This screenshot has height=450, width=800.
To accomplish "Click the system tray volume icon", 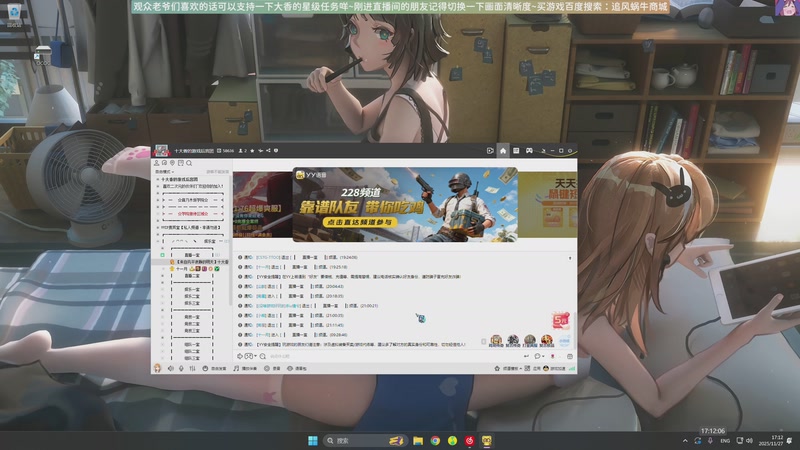I will pos(749,440).
